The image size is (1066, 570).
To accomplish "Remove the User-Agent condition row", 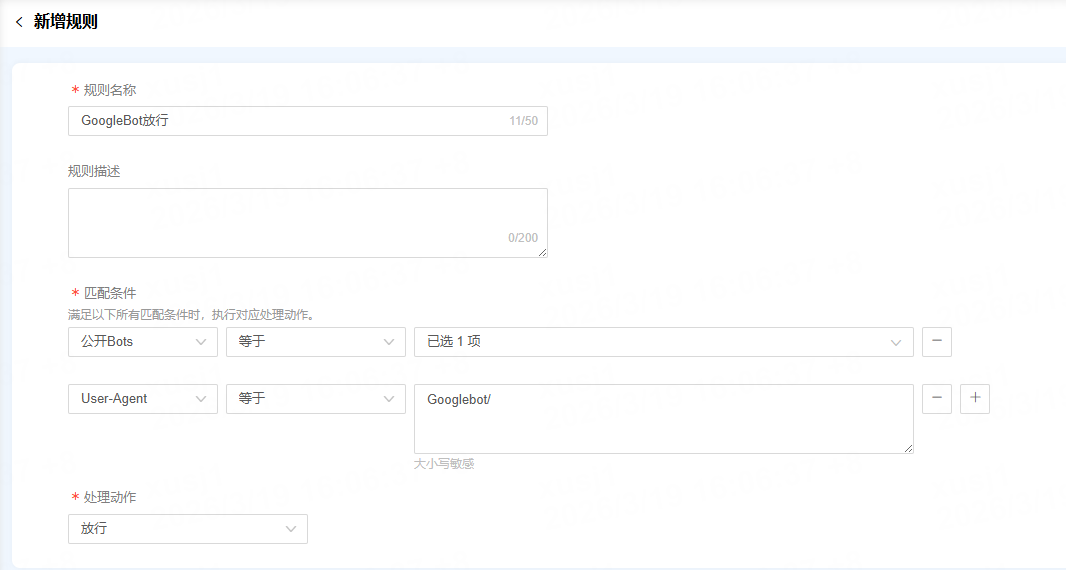I will pyautogui.click(x=936, y=398).
